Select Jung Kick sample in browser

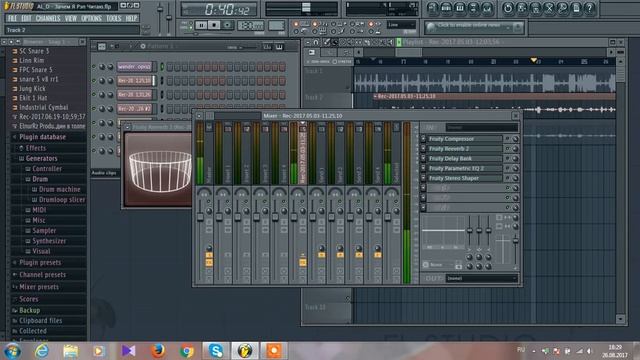pos(32,89)
